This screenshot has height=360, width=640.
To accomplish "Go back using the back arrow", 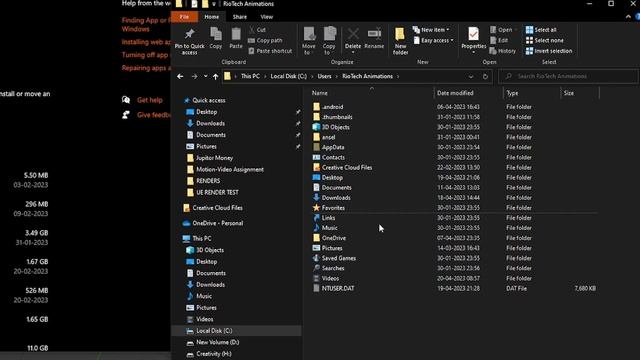I will [180, 76].
